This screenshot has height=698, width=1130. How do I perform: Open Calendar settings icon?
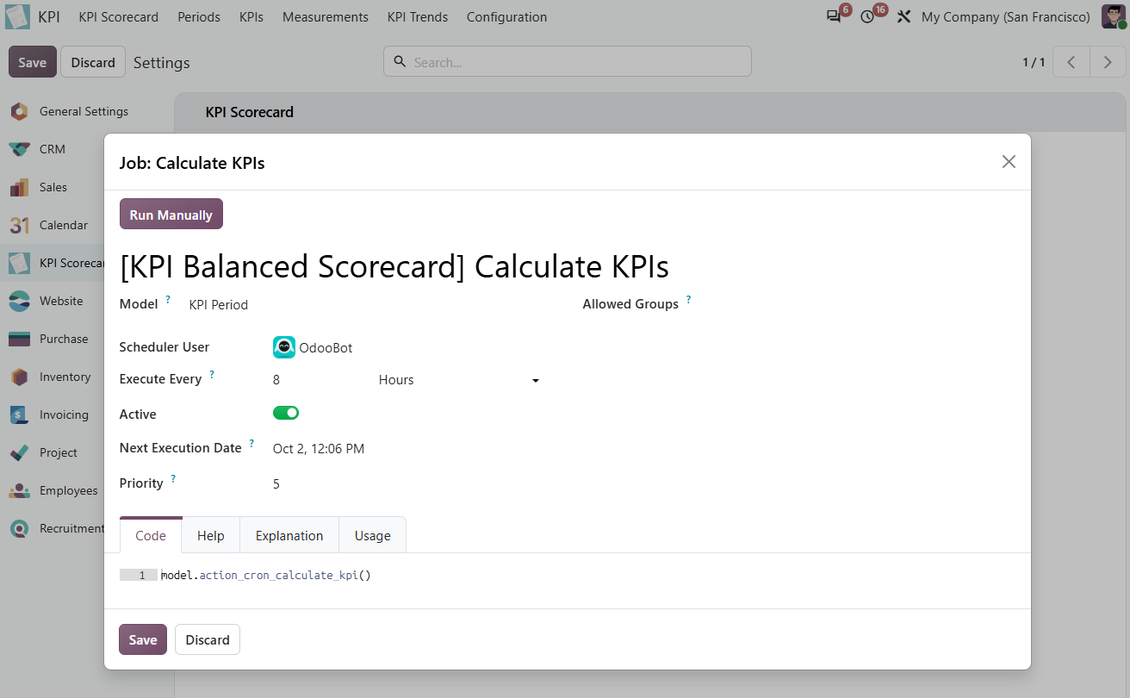click(x=19, y=225)
